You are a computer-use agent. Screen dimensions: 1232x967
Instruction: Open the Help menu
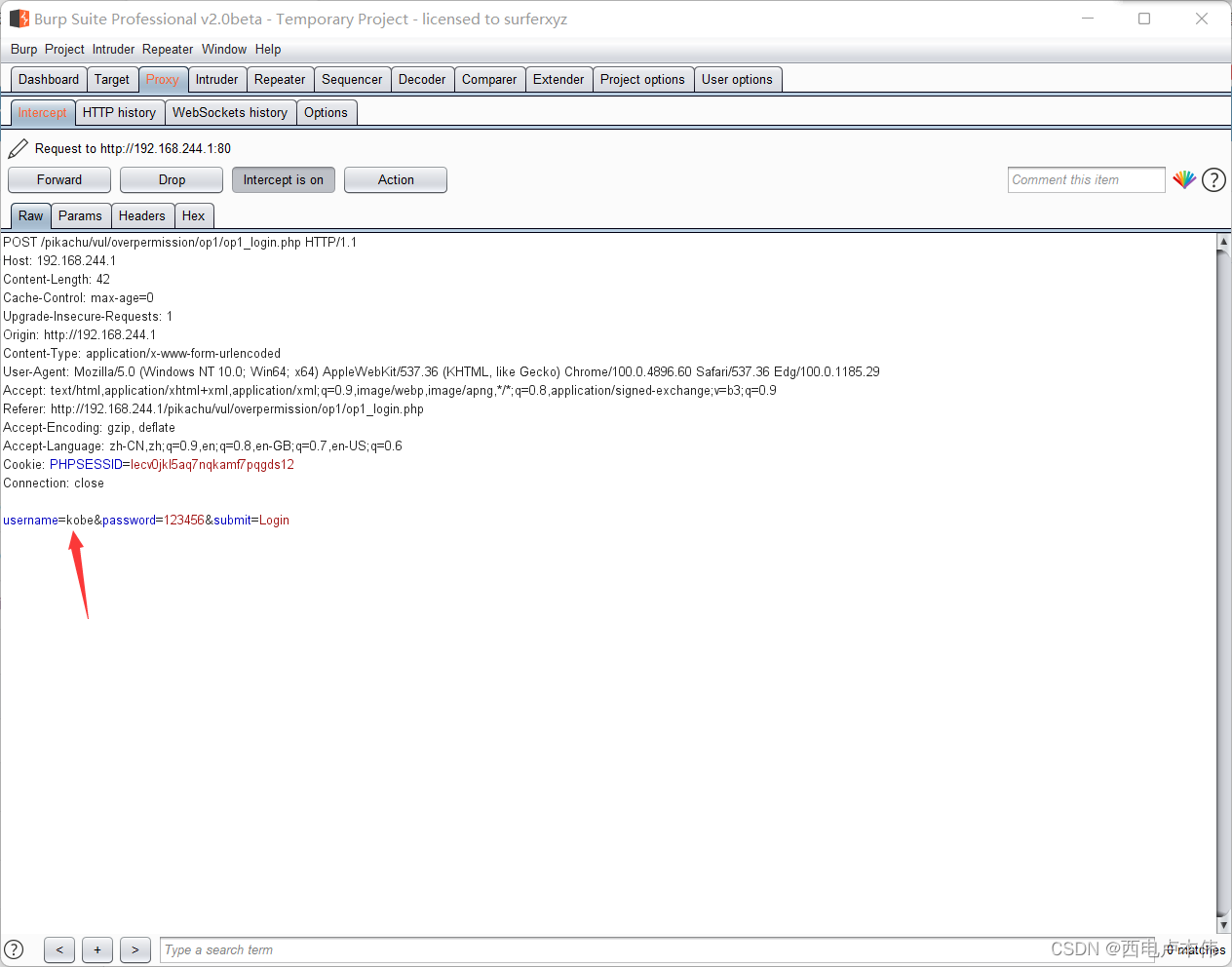(268, 49)
